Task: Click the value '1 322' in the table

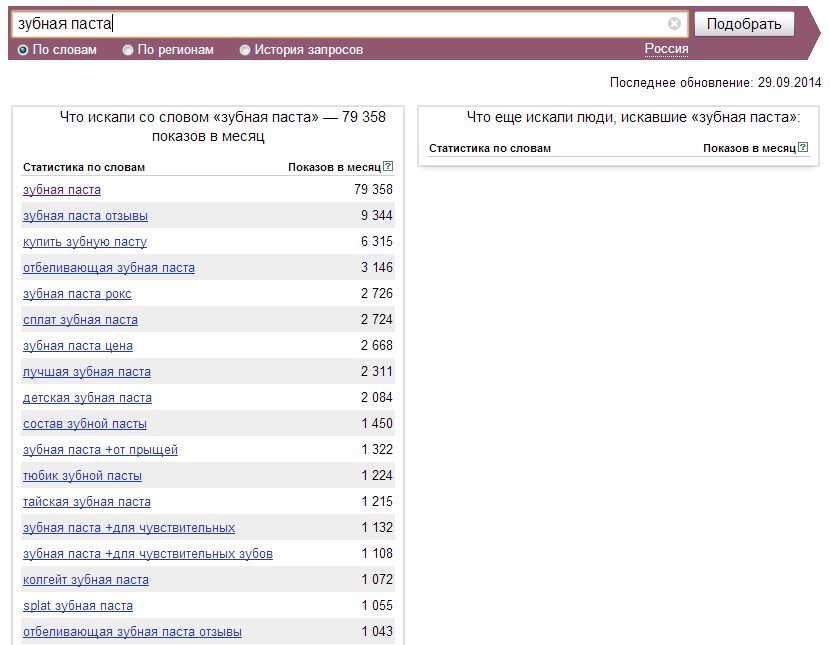Action: (377, 449)
